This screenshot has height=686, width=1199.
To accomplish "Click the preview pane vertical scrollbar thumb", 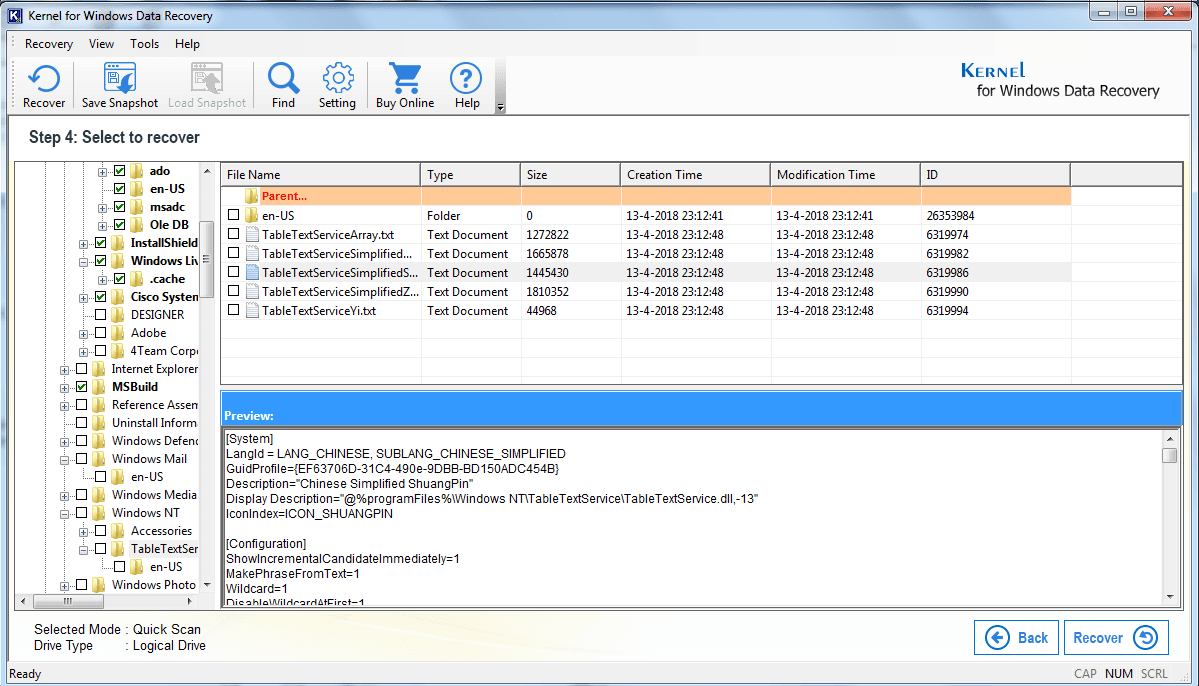I will [1169, 455].
